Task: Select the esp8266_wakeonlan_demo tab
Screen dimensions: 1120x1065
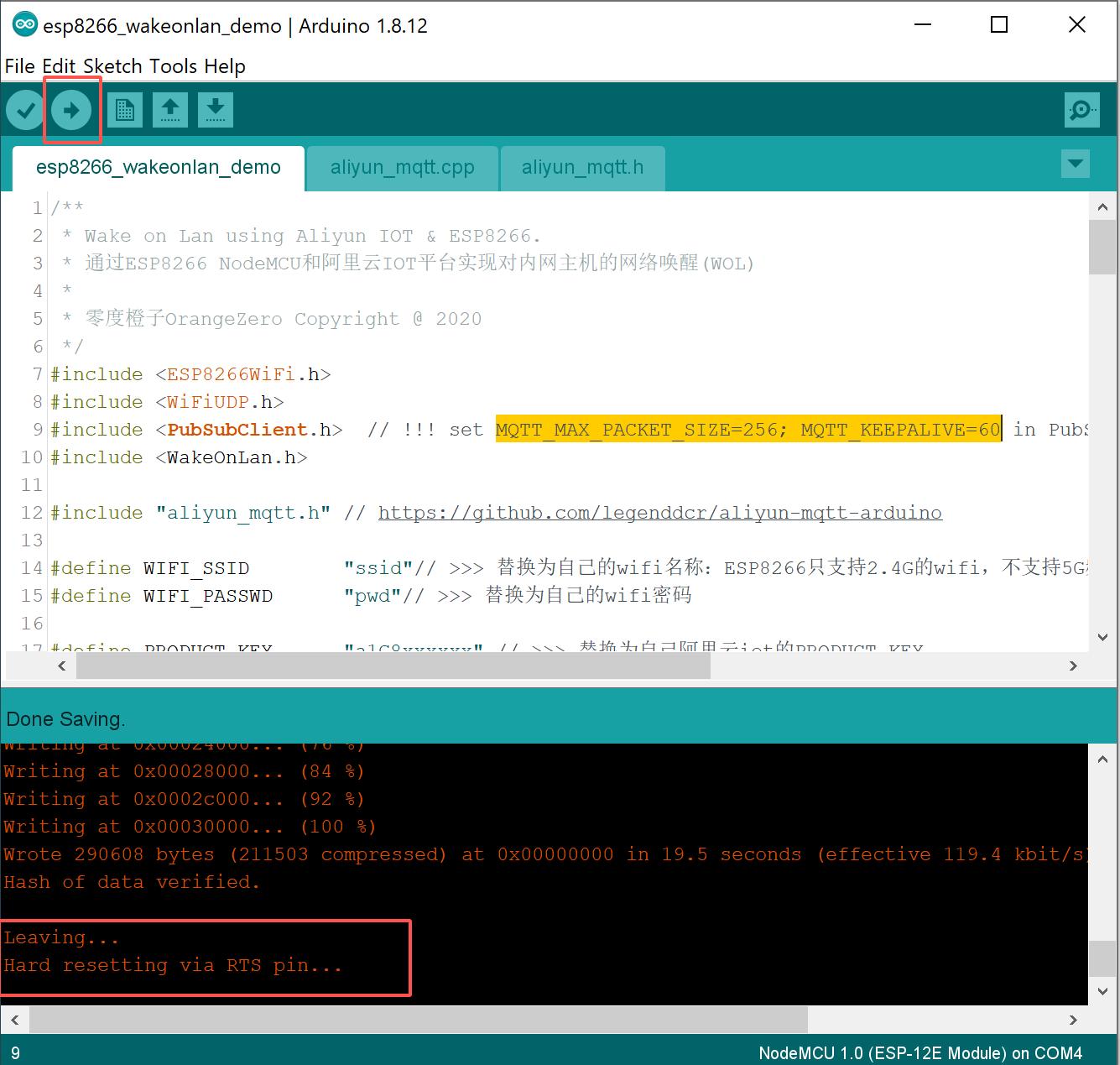Action: (158, 167)
